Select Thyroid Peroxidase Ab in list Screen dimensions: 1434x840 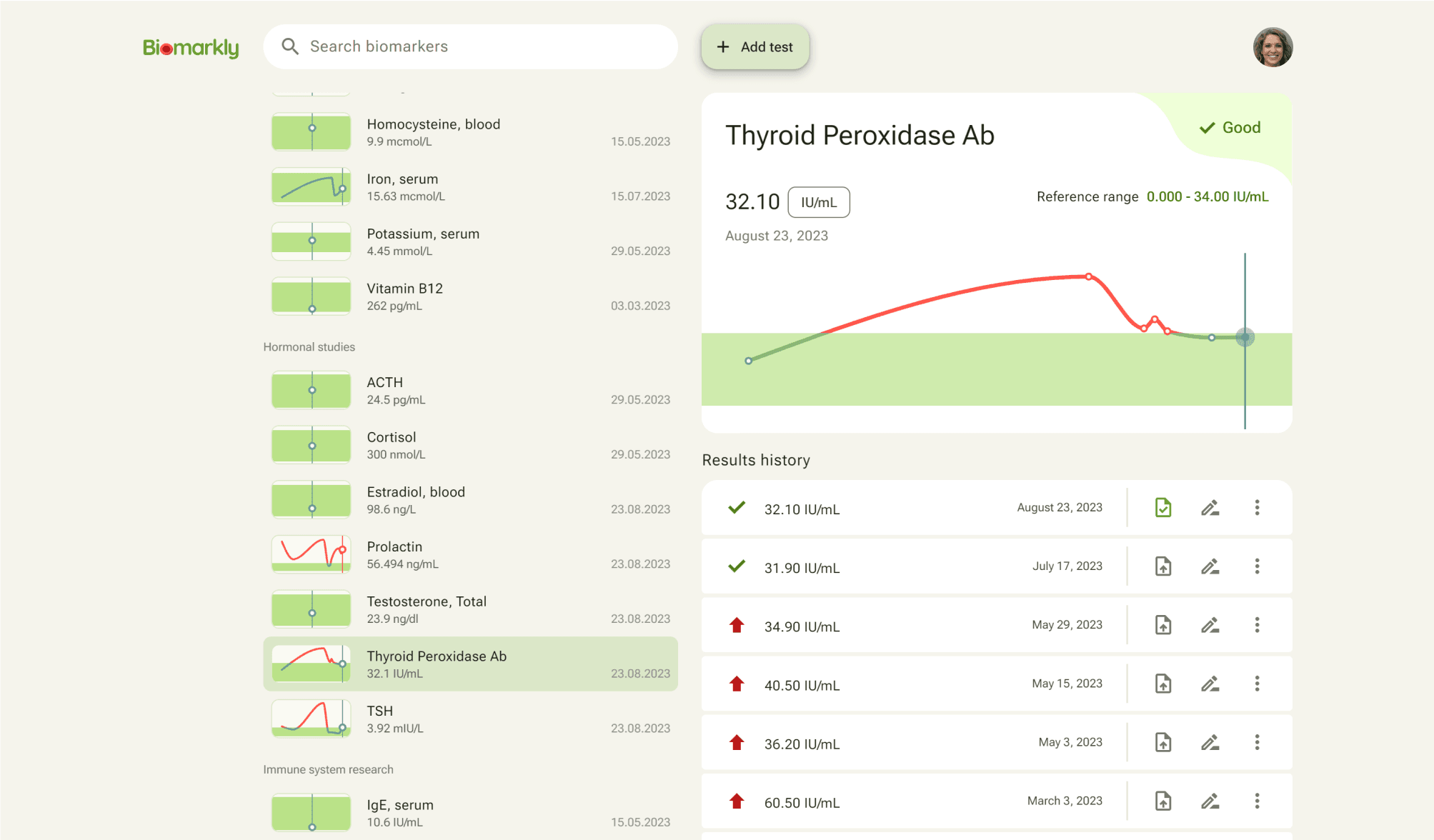point(470,664)
